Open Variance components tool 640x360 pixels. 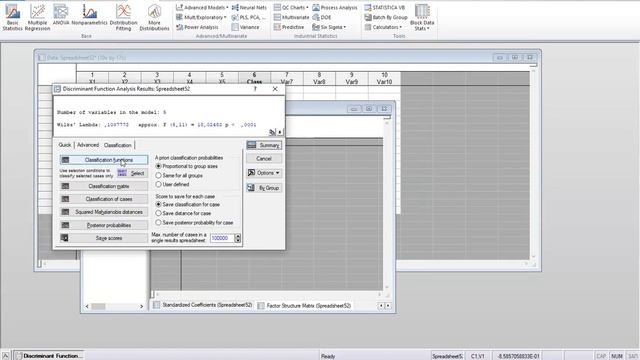pos(245,27)
